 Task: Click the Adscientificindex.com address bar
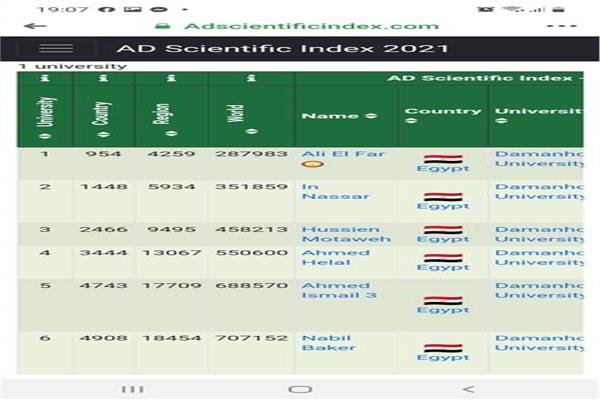[311, 26]
